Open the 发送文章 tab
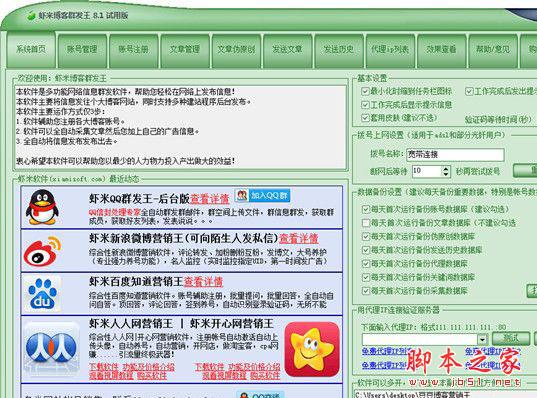The width and height of the screenshot is (537, 398). (288, 50)
